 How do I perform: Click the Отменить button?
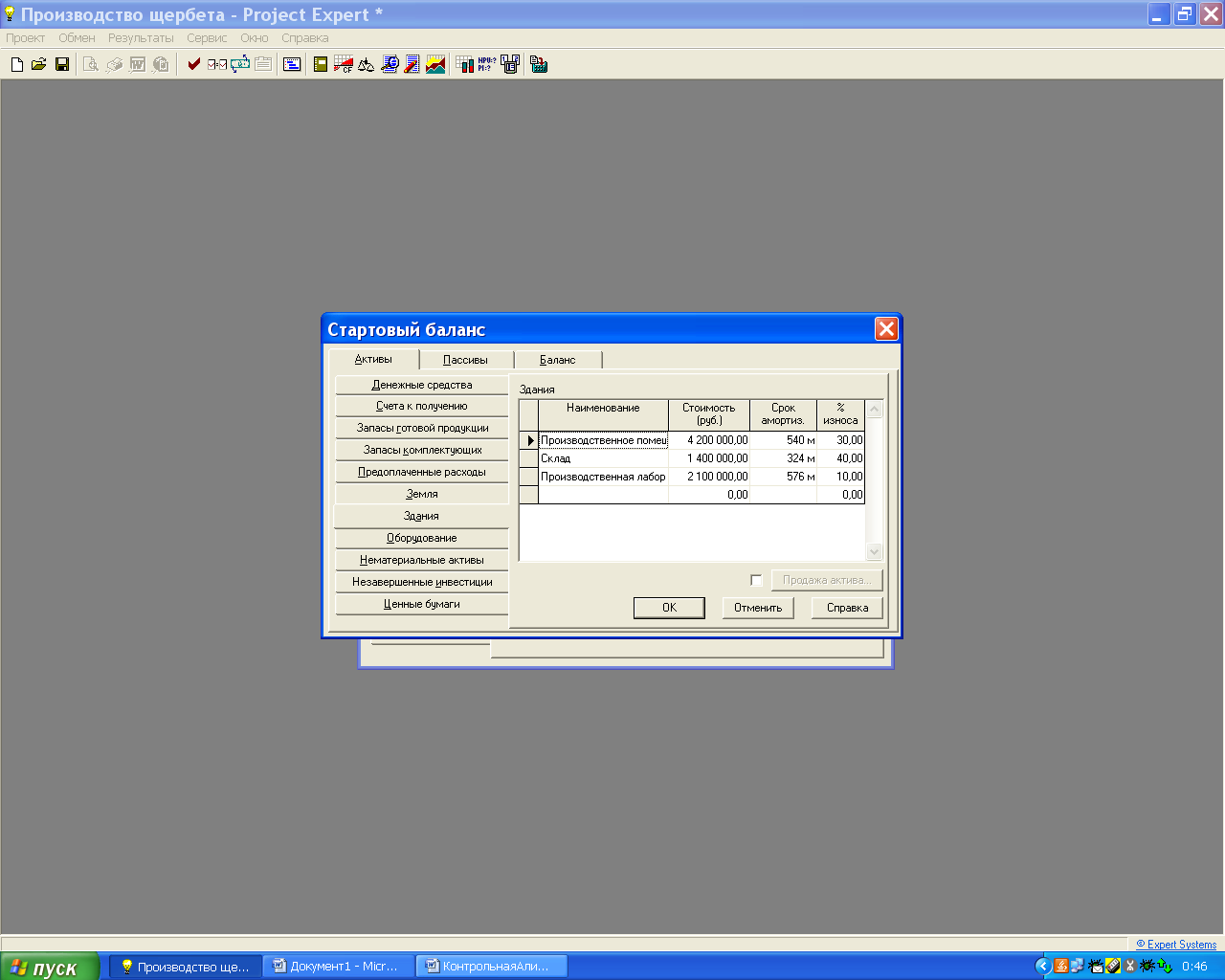(758, 608)
